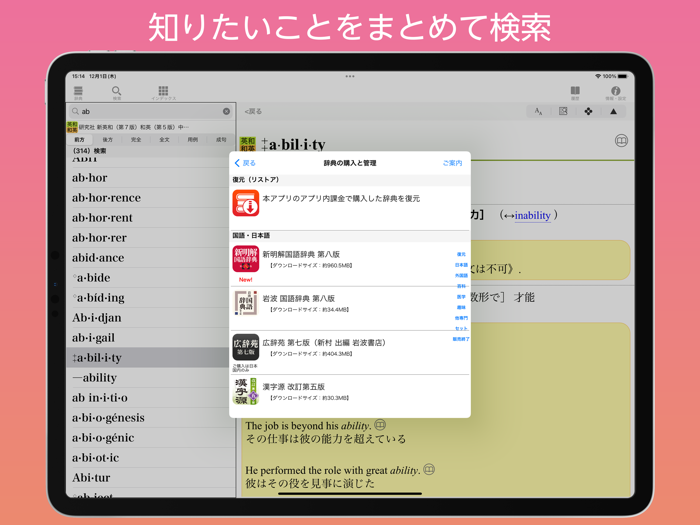Open the インデックス grid icon
The width and height of the screenshot is (700, 525).
163,92
